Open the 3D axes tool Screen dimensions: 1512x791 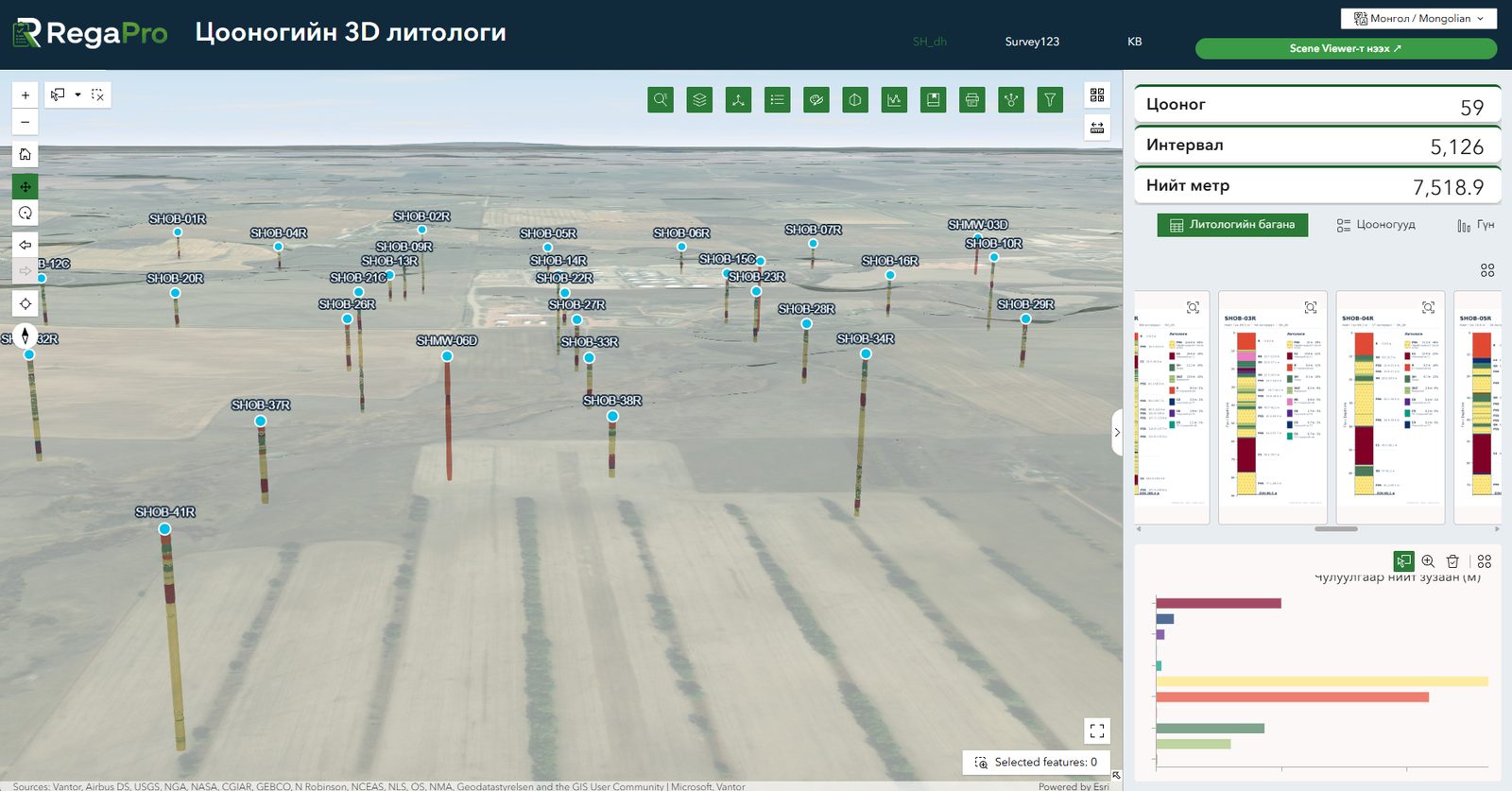[x=738, y=99]
